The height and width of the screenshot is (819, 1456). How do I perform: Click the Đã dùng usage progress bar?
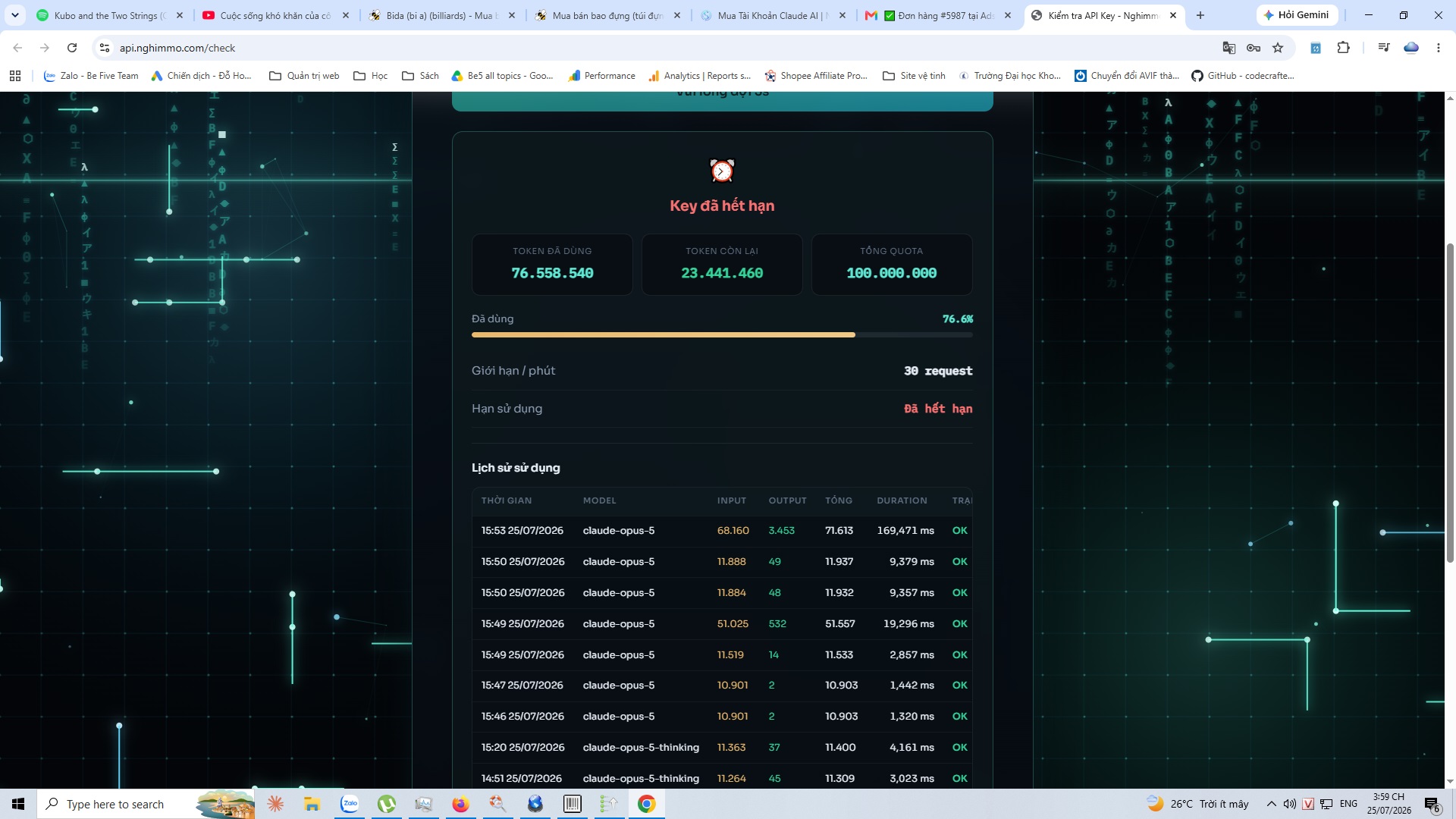click(x=722, y=334)
